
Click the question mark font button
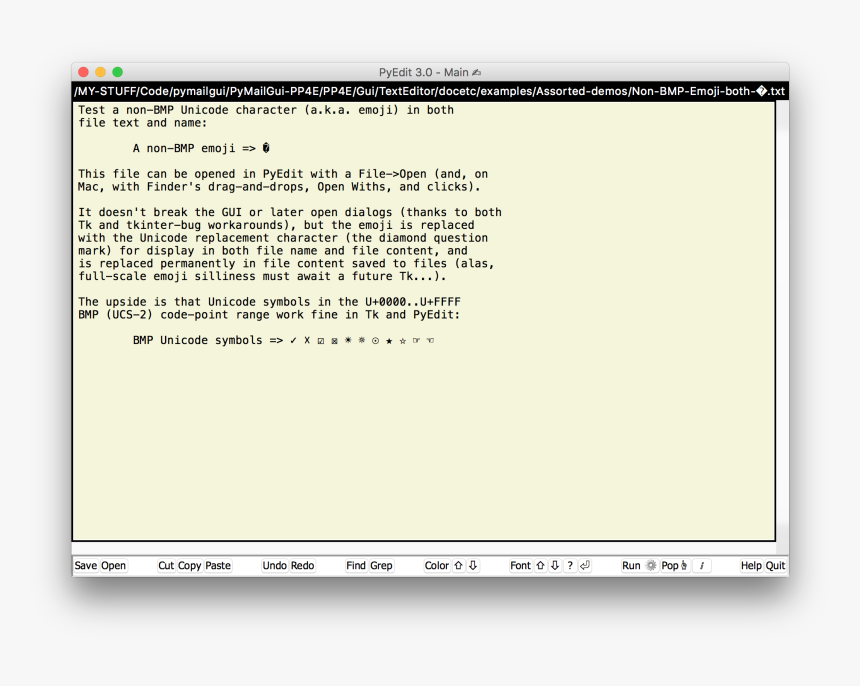[570, 565]
